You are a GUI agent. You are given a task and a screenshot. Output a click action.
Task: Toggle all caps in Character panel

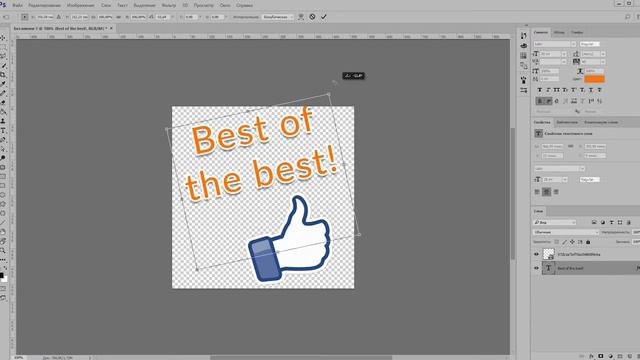click(x=557, y=90)
